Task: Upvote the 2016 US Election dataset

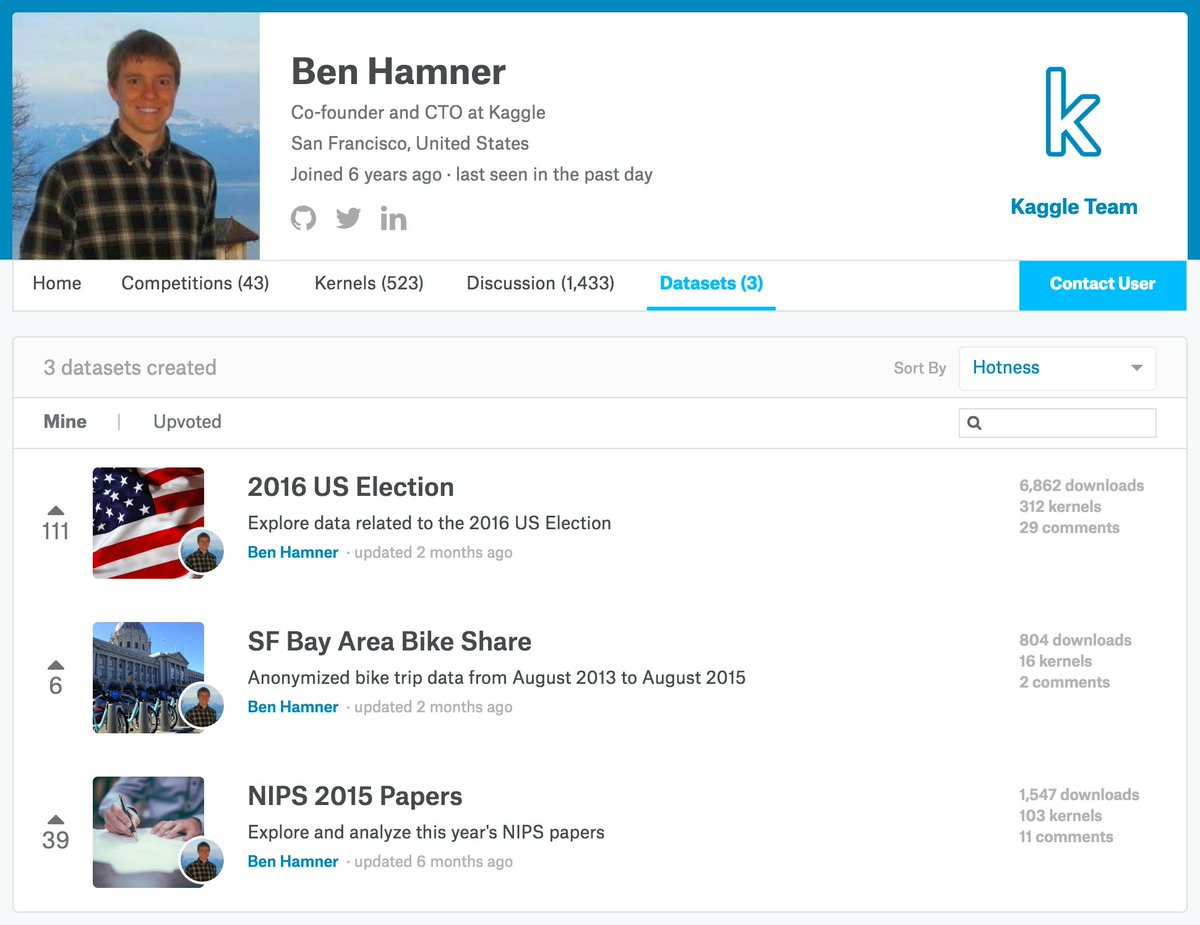Action: point(56,511)
